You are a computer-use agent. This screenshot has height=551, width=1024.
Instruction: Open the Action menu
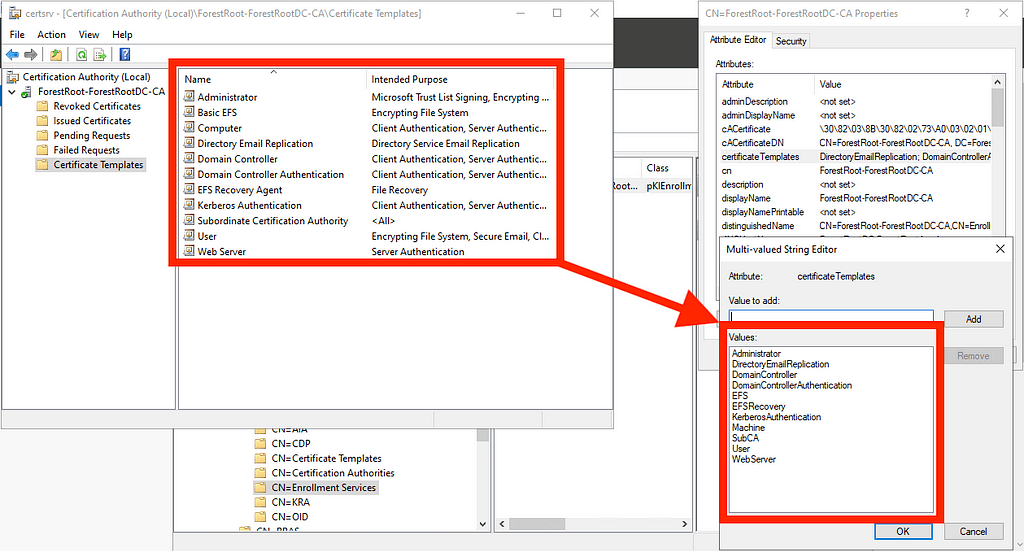[51, 34]
